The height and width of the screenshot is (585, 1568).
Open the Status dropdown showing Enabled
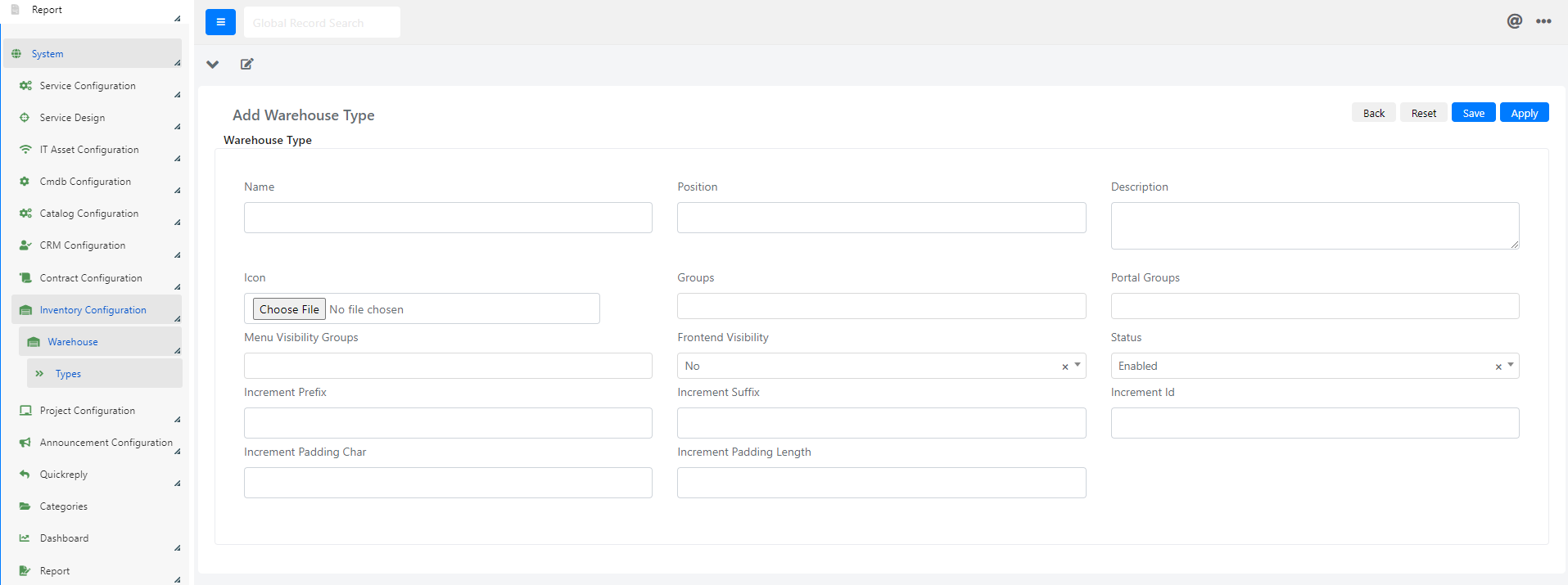click(x=1314, y=366)
